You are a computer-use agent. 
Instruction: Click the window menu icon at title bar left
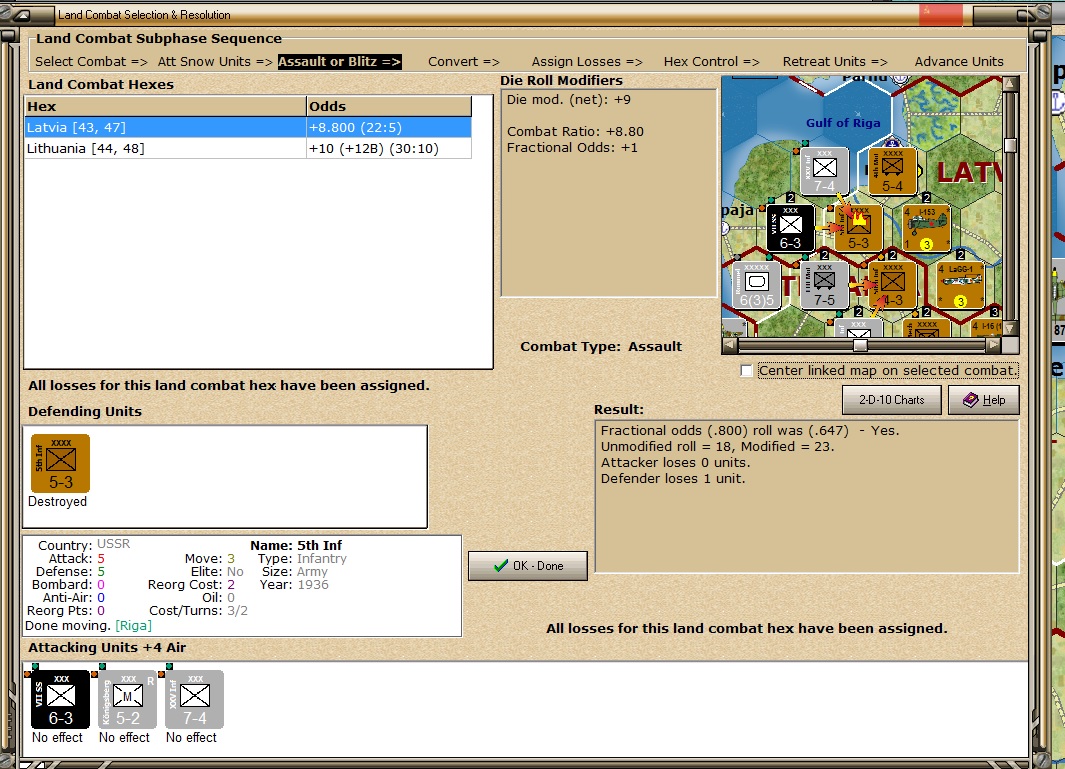(21, 14)
